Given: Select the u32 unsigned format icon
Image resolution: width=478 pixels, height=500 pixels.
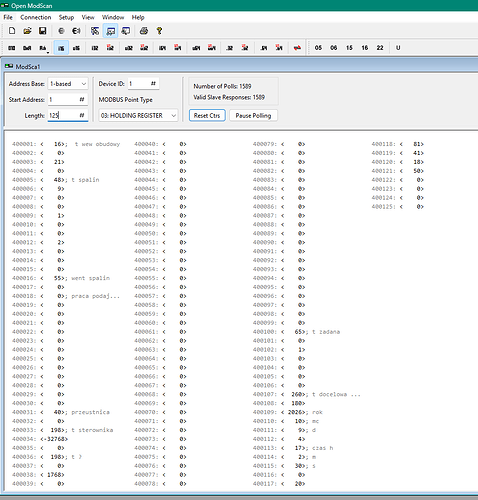Looking at the screenshot, I should click(129, 48).
